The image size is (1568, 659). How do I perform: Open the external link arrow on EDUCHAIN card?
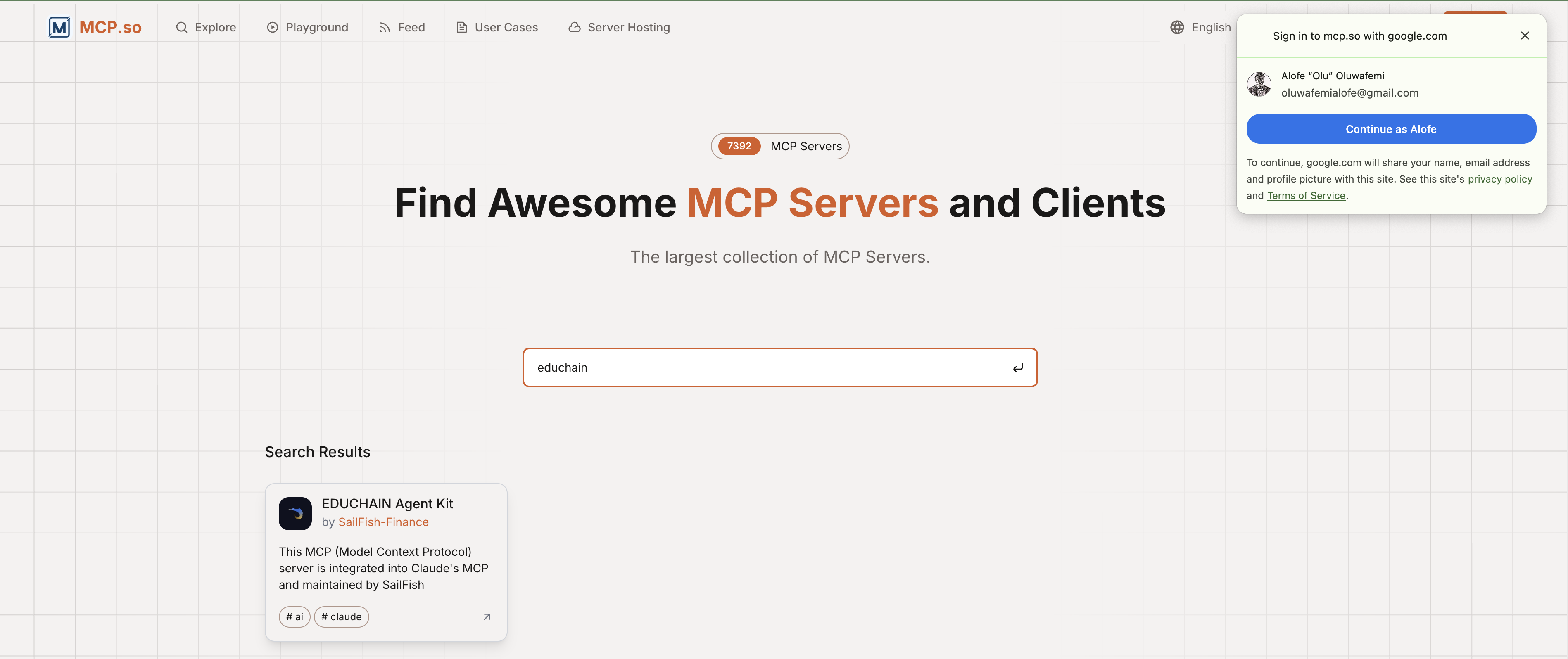(x=486, y=616)
